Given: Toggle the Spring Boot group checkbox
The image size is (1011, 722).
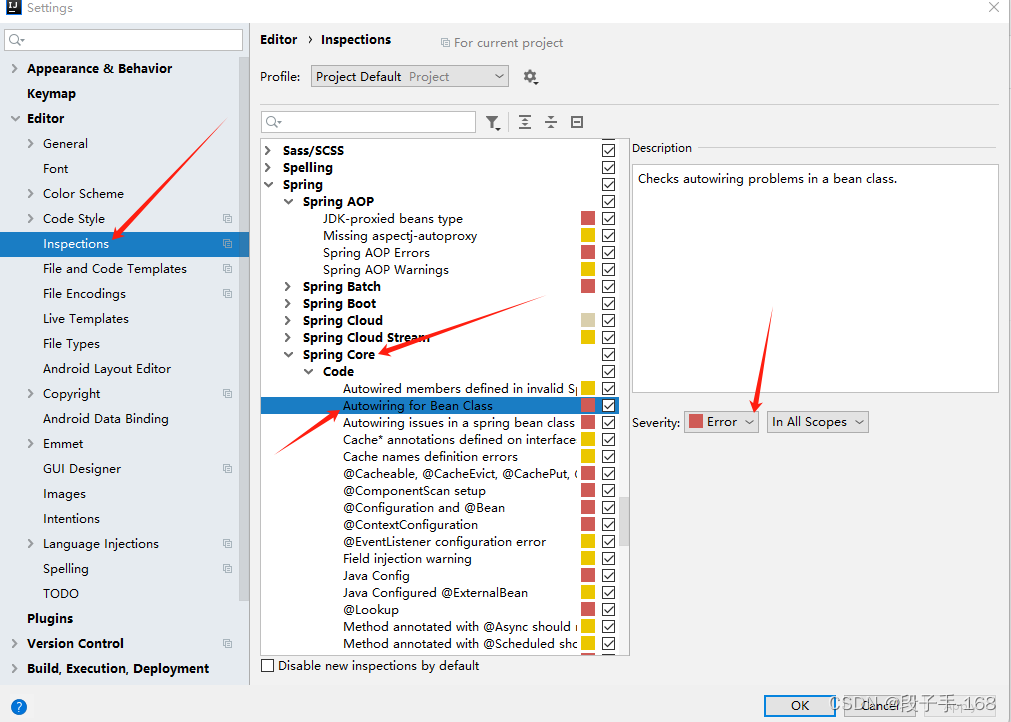Looking at the screenshot, I should coord(608,304).
